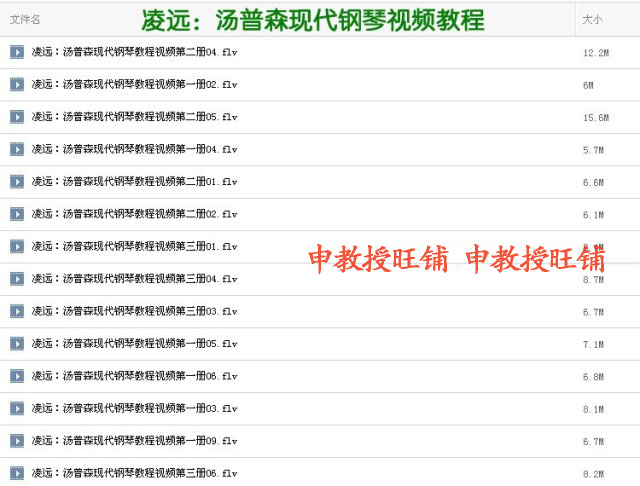Click the 6.8M size value
Viewport: 640px width, 486px height.
pos(593,377)
